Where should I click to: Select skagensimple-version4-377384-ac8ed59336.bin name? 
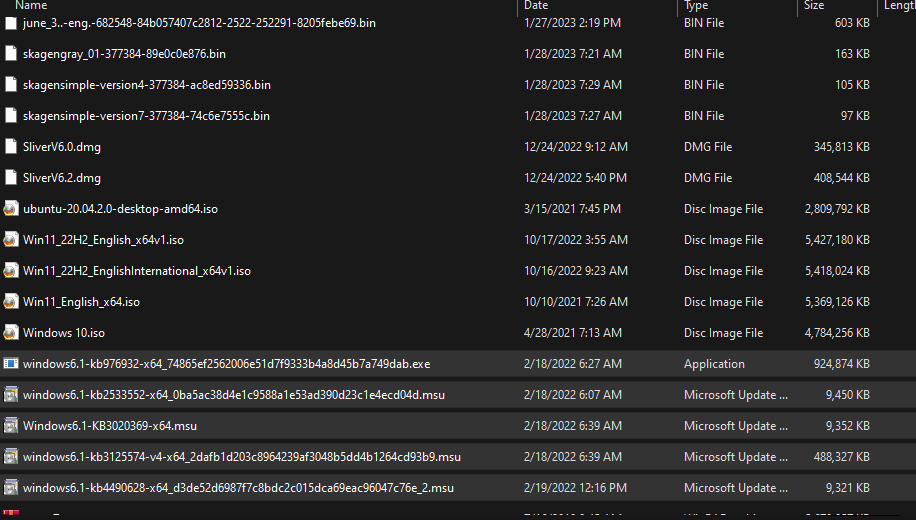147,85
